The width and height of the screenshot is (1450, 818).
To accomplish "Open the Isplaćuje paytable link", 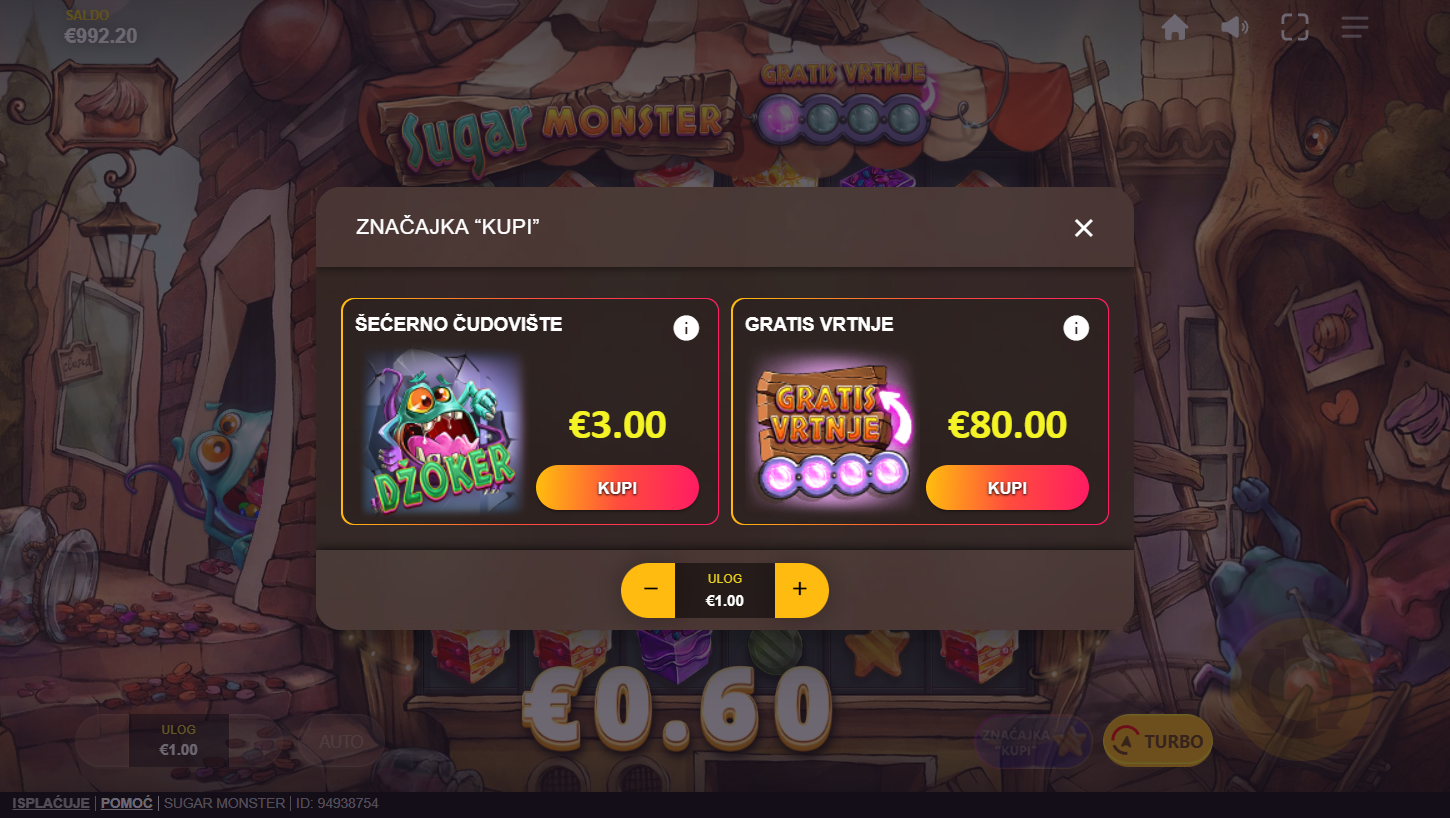I will coord(51,803).
